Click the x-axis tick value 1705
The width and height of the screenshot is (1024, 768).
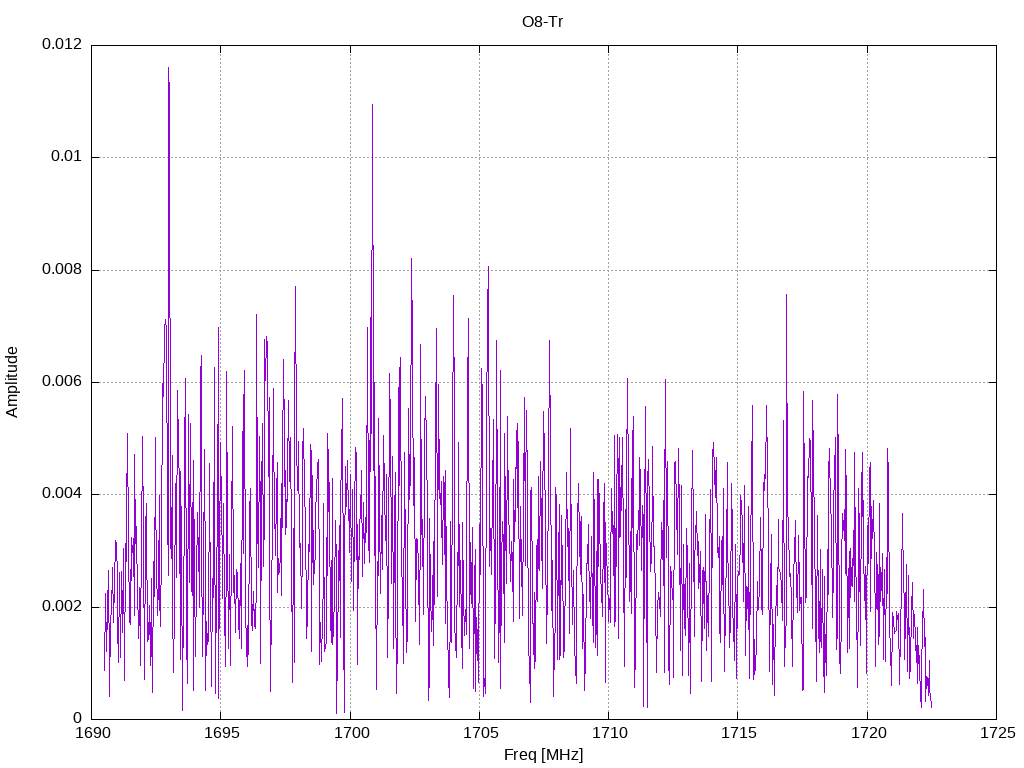pyautogui.click(x=480, y=733)
